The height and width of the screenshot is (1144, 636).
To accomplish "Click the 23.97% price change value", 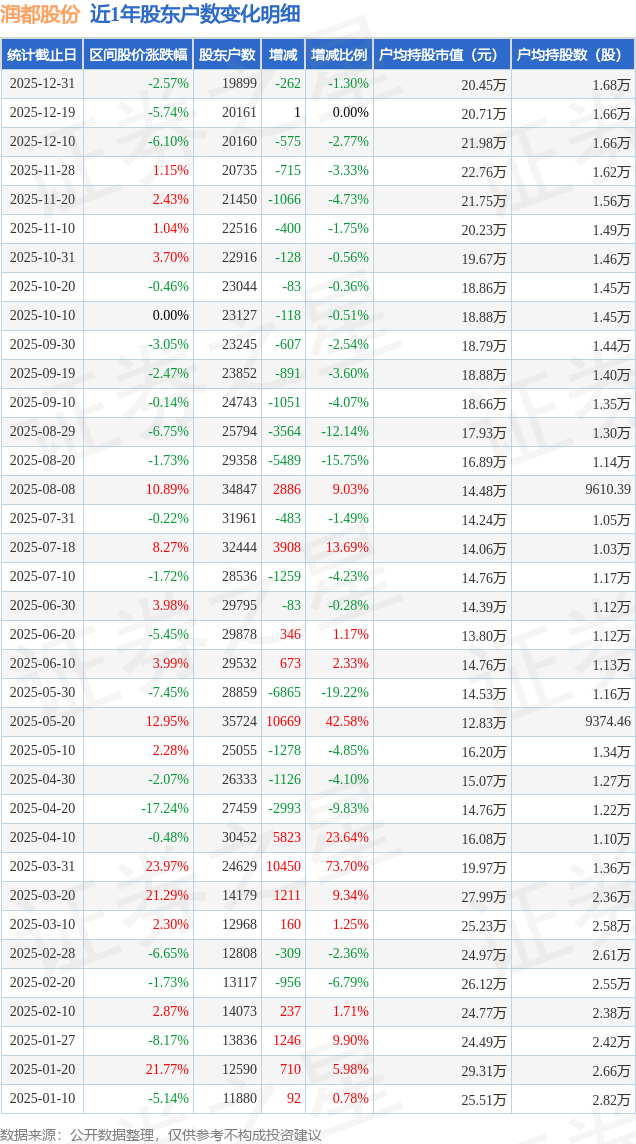I will (167, 866).
